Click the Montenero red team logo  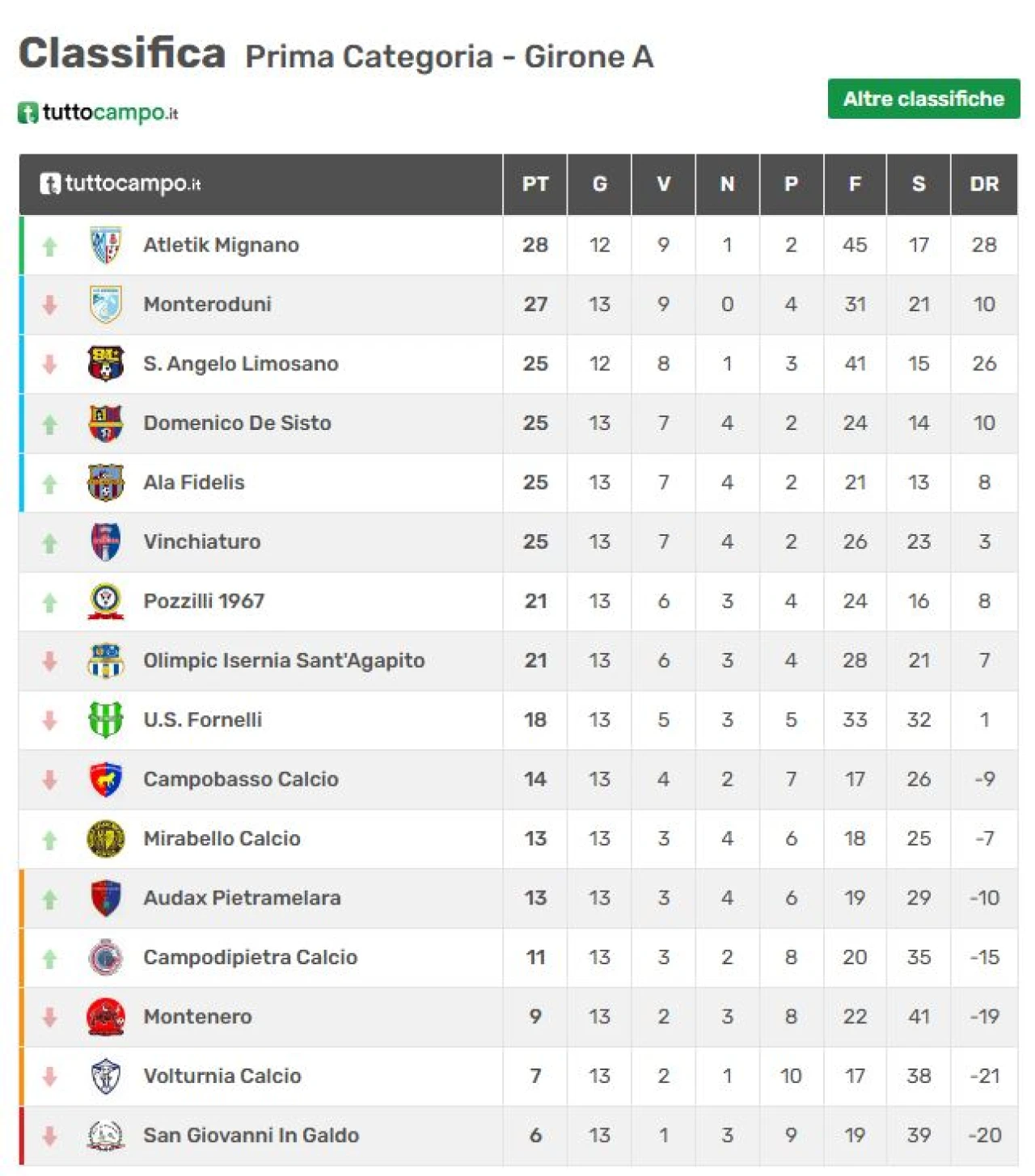pyautogui.click(x=106, y=1017)
